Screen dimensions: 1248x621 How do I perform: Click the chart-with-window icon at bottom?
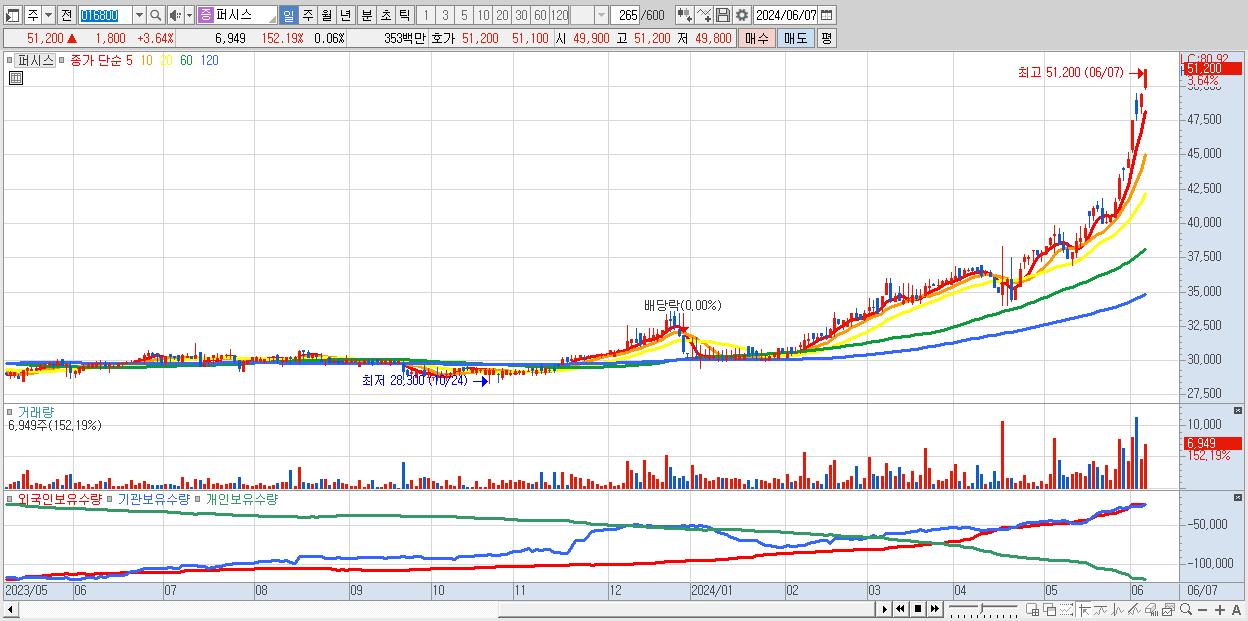1168,609
